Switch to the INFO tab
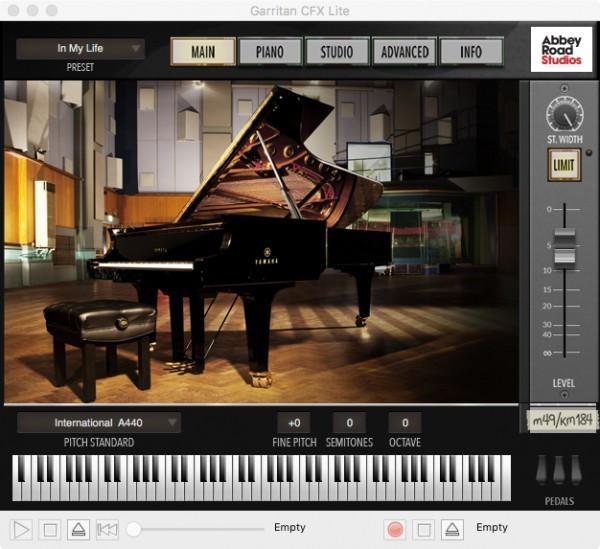The width and height of the screenshot is (600, 549). point(471,52)
